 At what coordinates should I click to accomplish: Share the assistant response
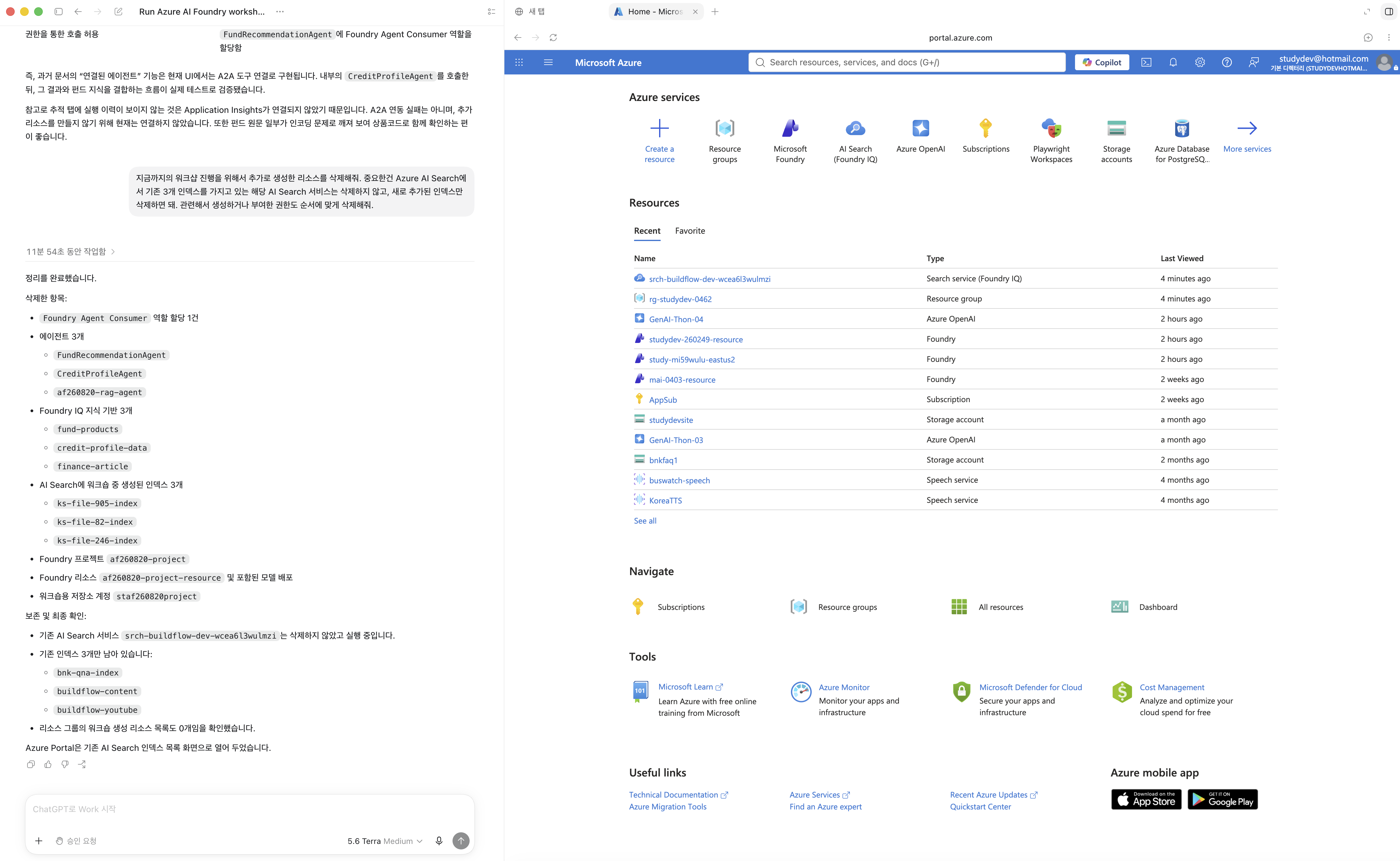pyautogui.click(x=82, y=764)
